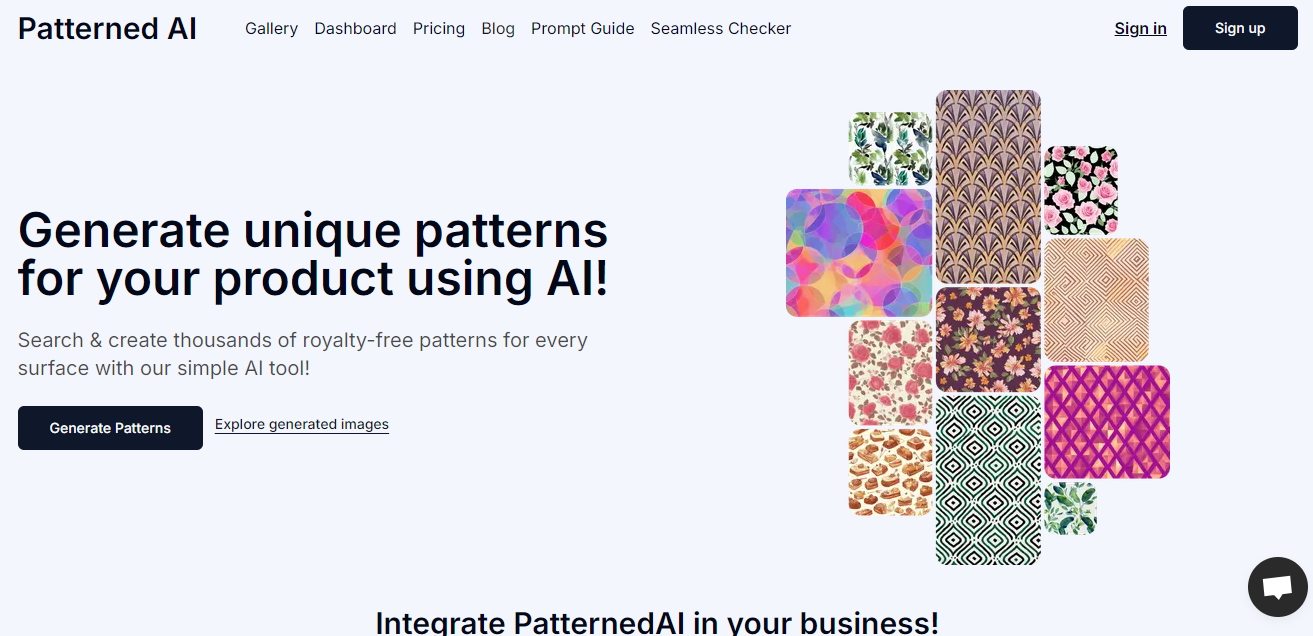Click the orange geometric maze pattern

click(1095, 299)
